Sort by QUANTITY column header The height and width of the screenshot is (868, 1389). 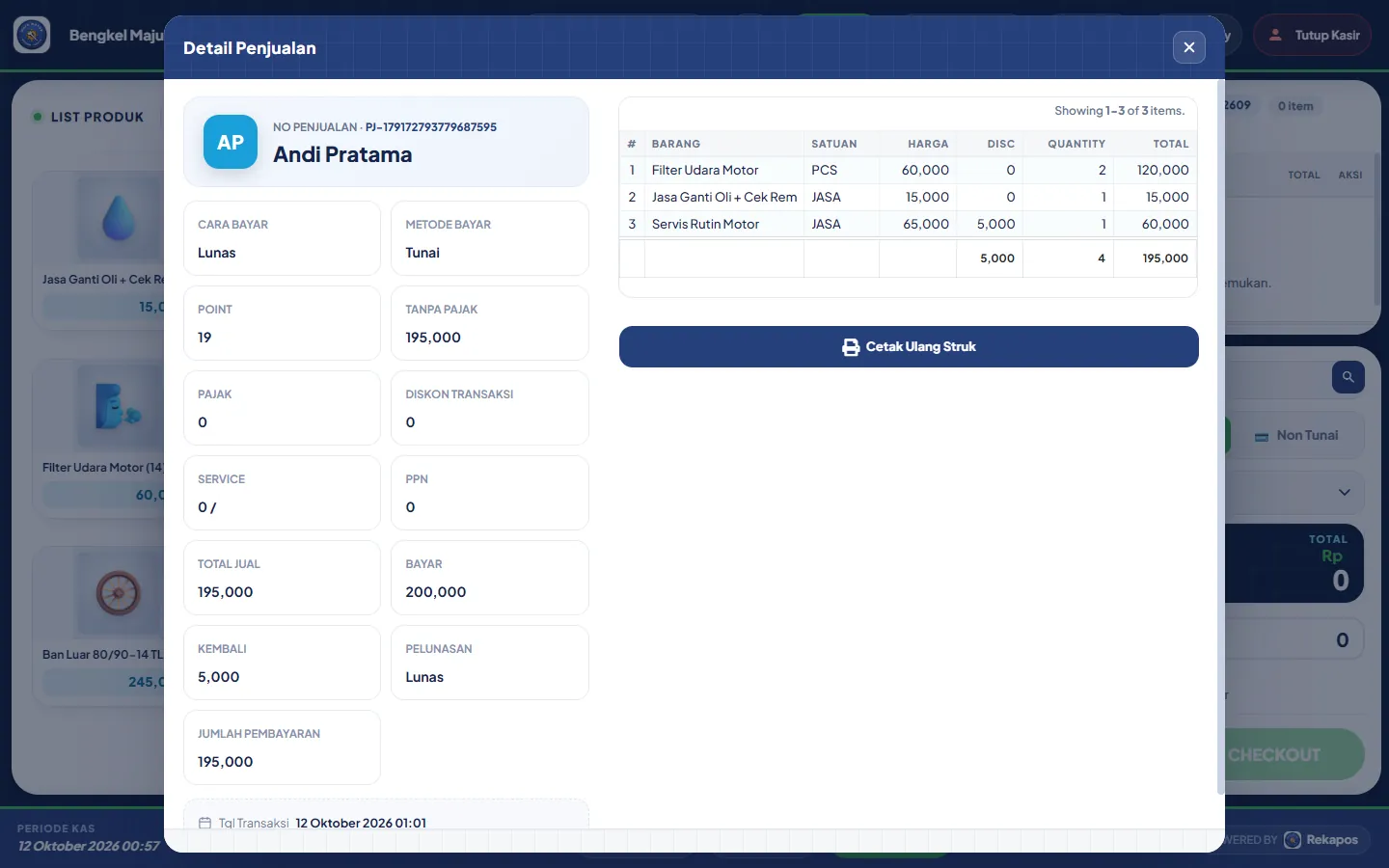(x=1076, y=144)
